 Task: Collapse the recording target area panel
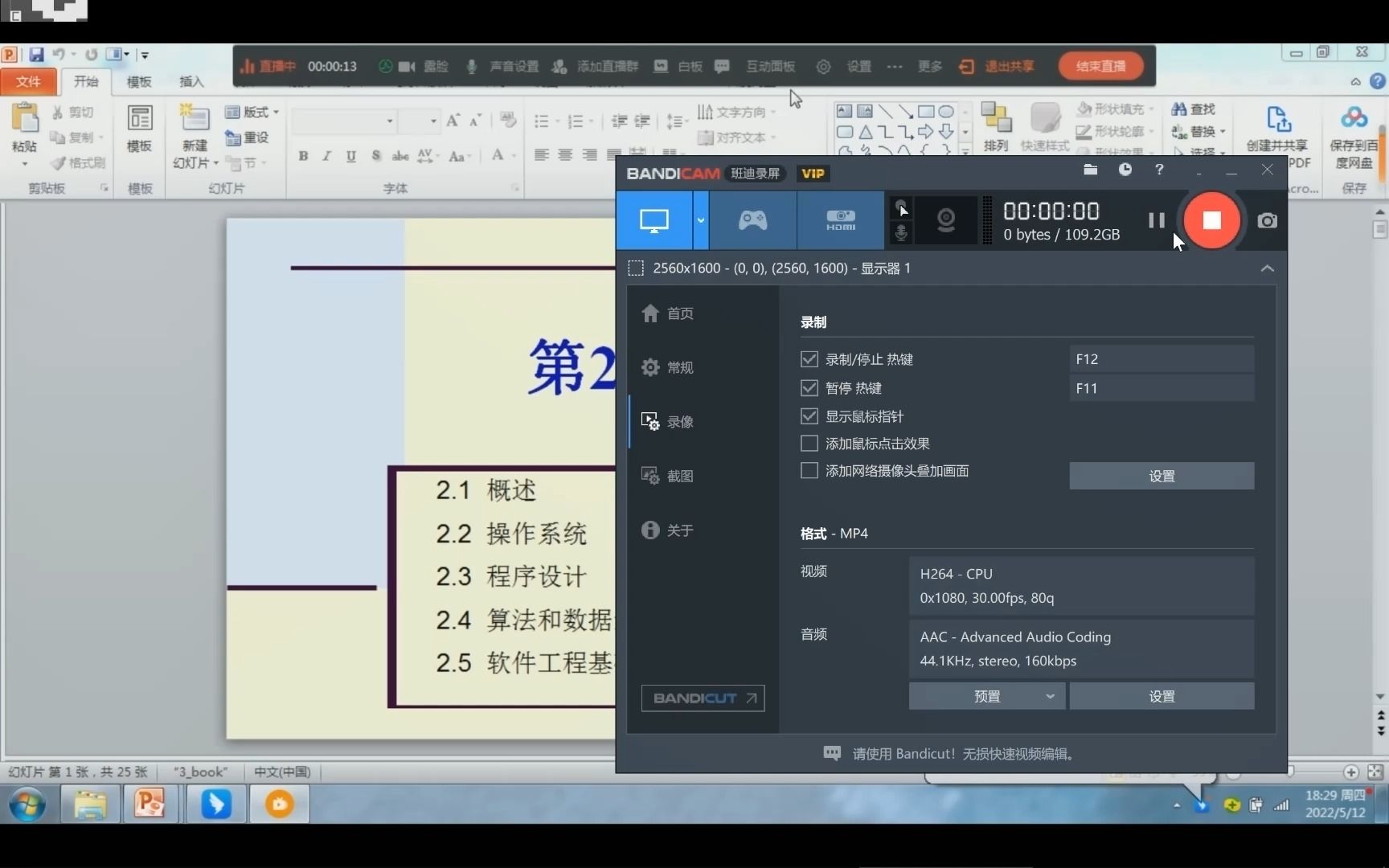click(1267, 268)
